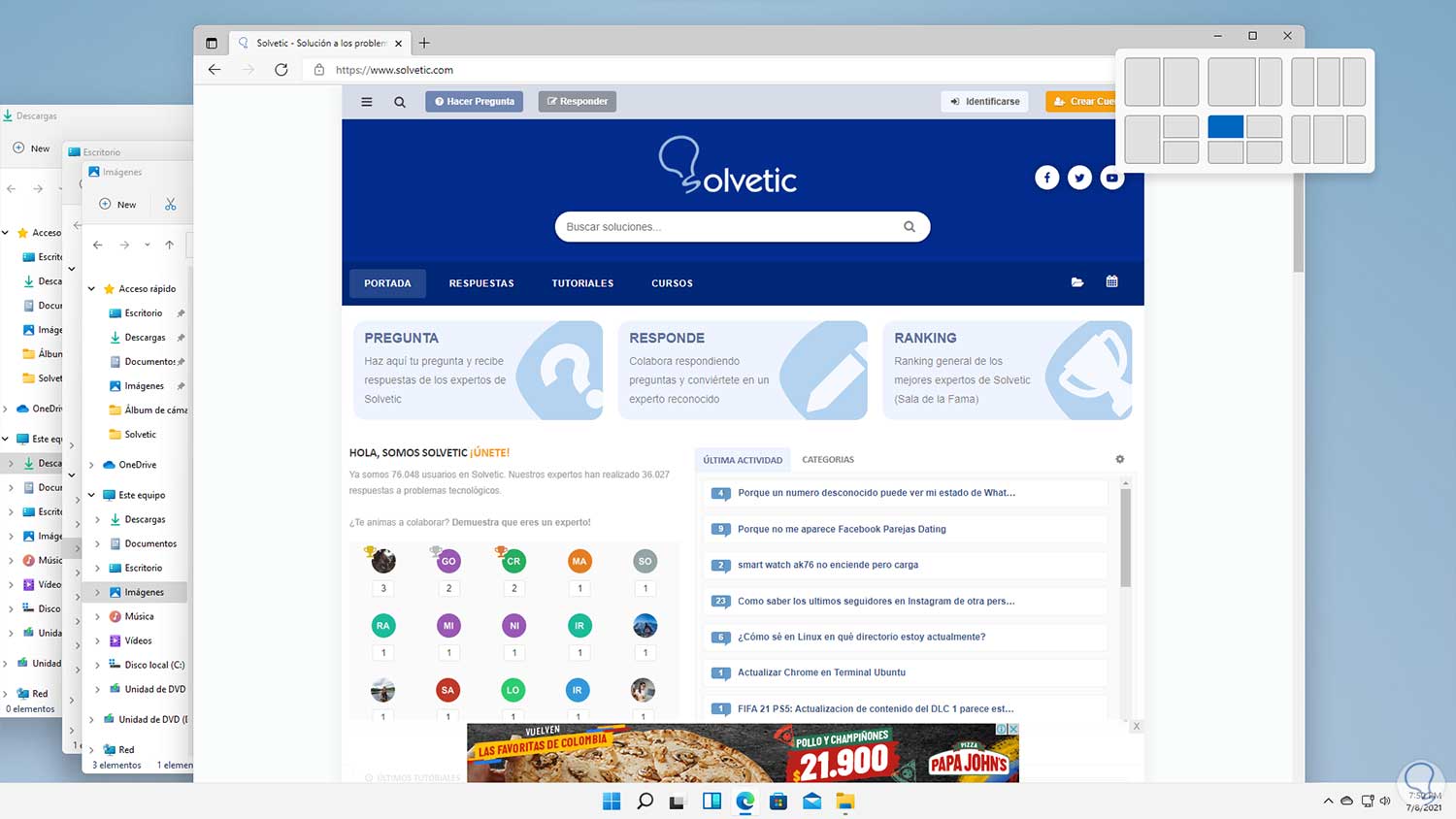Screen dimensions: 1456x819
Task: Expand Música in the Imágenes window tree
Action: click(98, 616)
